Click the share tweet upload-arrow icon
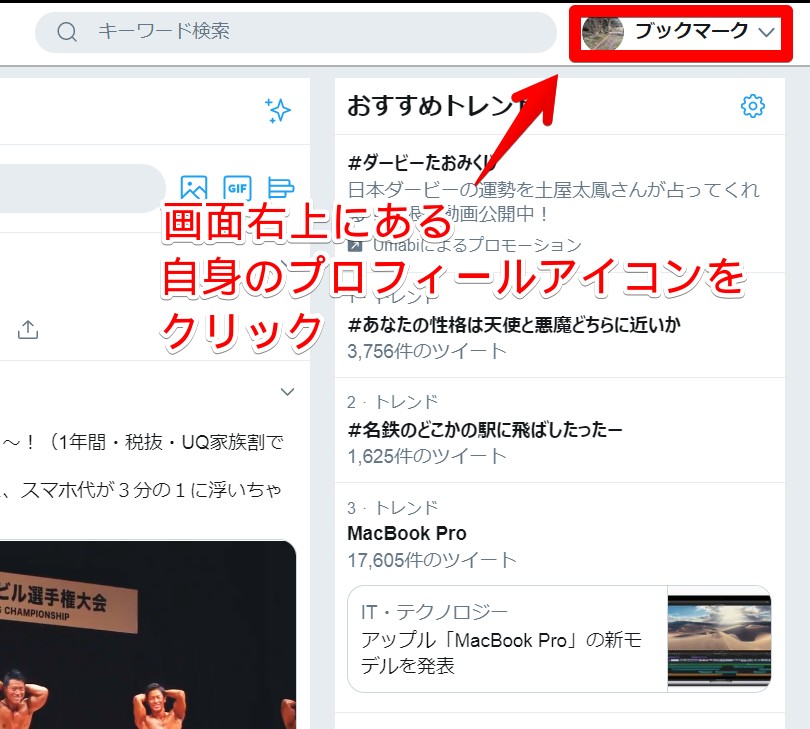The height and width of the screenshot is (729, 810). 29,329
